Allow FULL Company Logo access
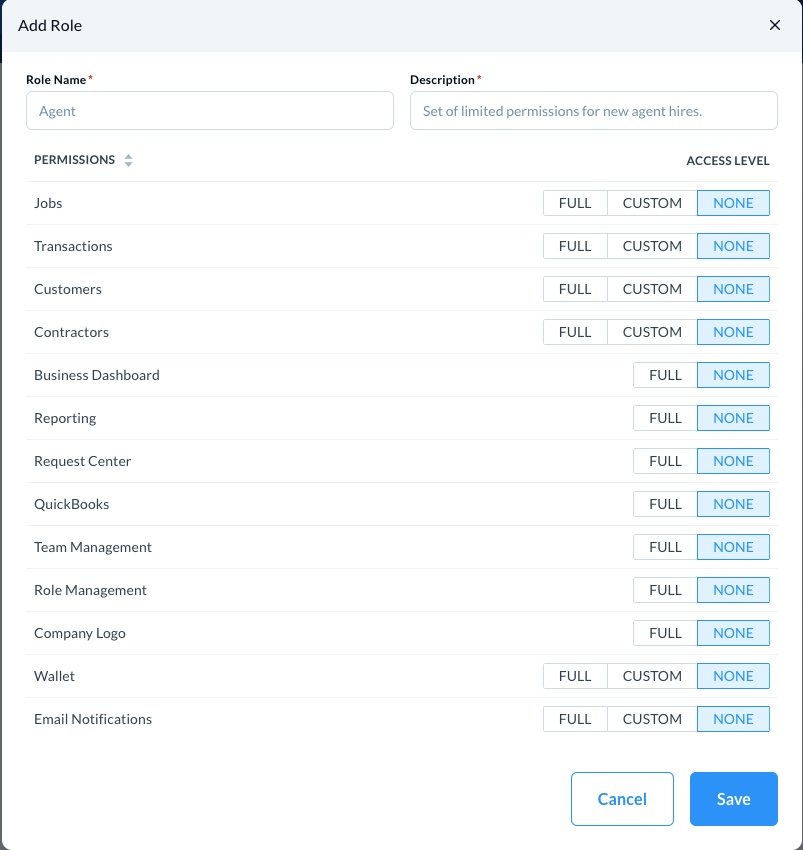Viewport: 803px width, 850px height. tap(665, 633)
